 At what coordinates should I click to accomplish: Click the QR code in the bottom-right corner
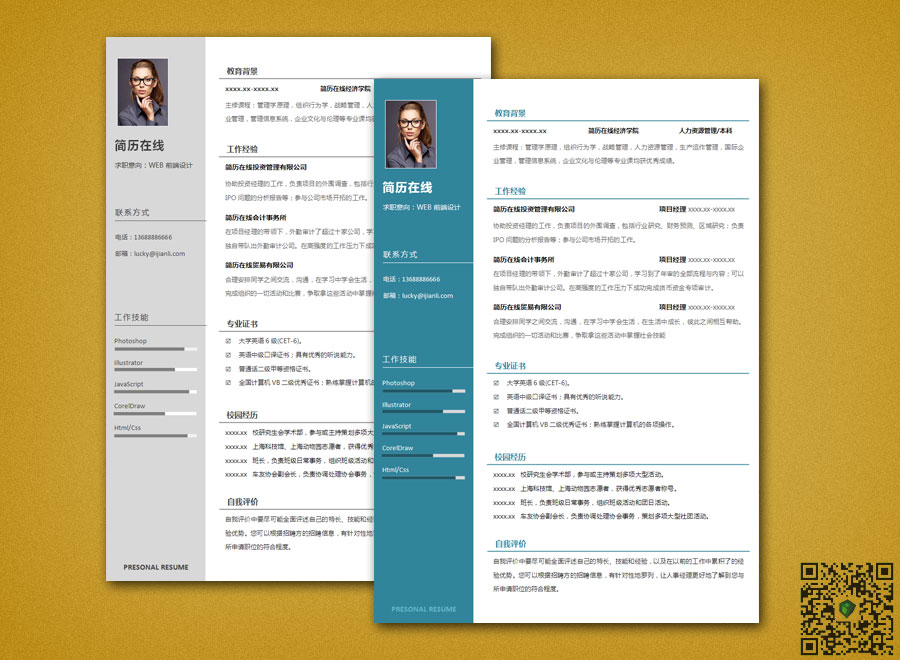tap(846, 610)
